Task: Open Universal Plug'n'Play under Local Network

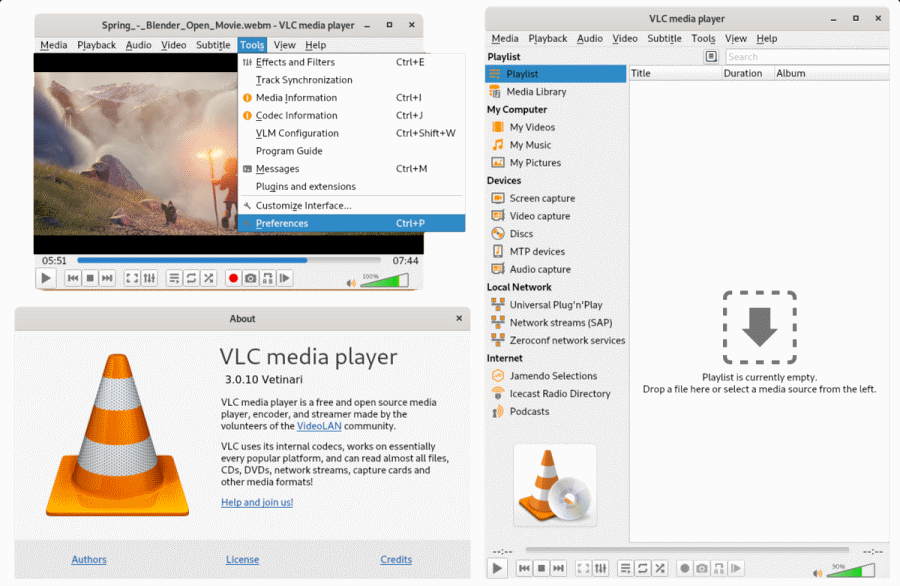Action: [x=556, y=305]
